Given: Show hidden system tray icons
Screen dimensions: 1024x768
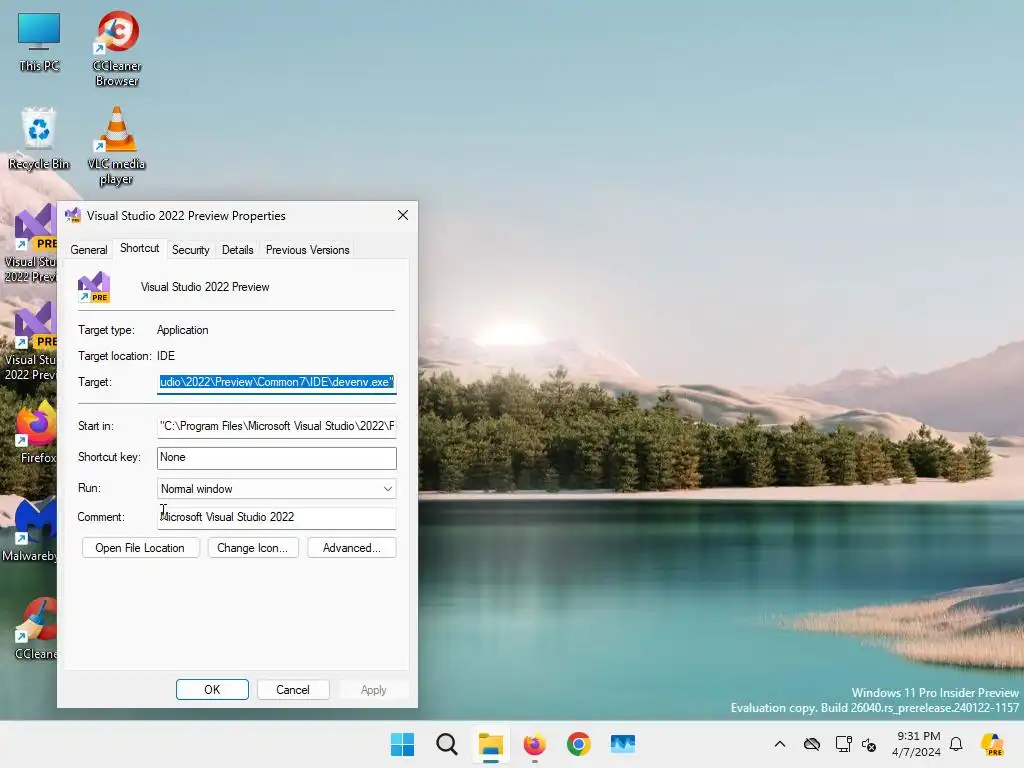Looking at the screenshot, I should pos(780,744).
